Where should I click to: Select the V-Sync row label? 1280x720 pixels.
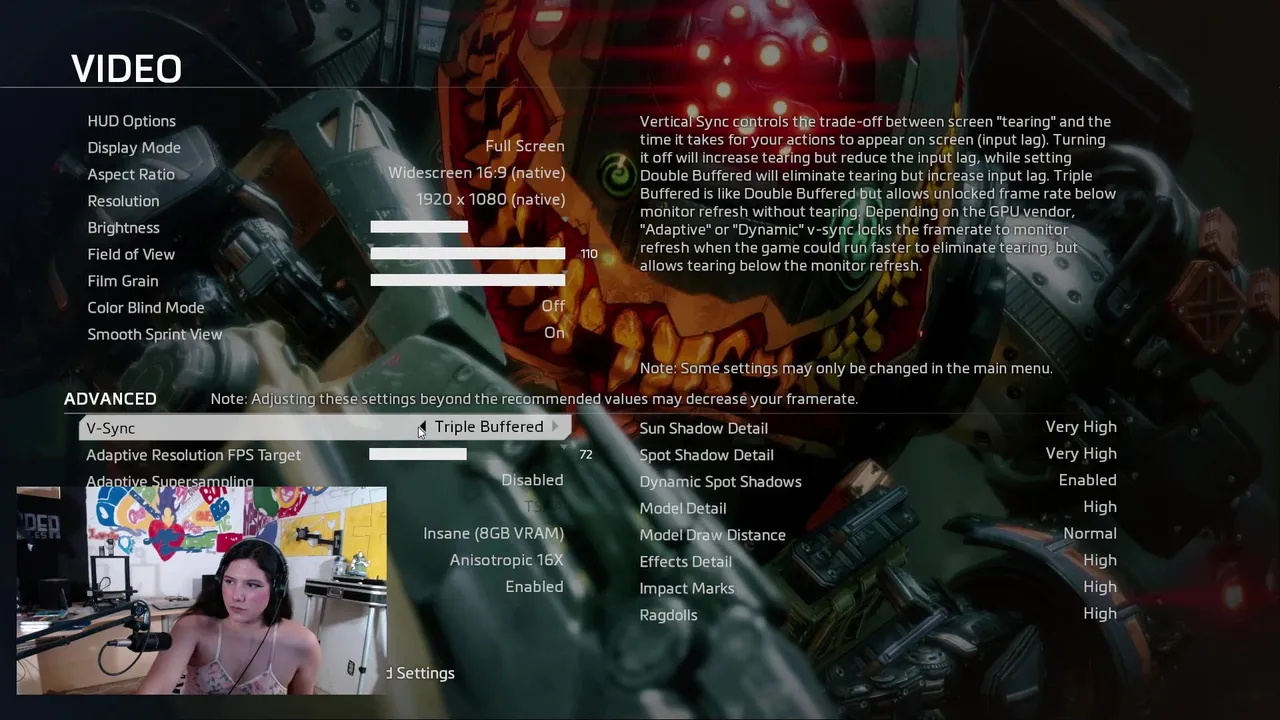(x=110, y=428)
